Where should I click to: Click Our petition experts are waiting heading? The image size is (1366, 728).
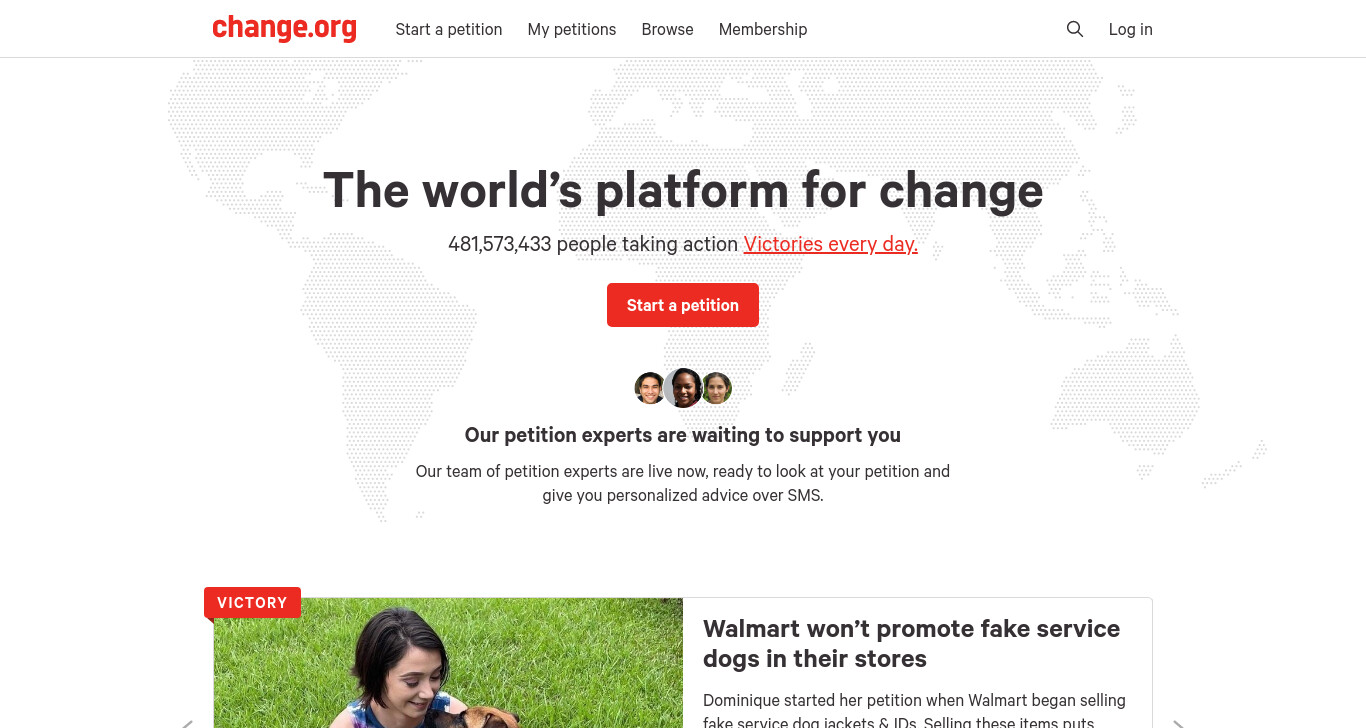683,435
